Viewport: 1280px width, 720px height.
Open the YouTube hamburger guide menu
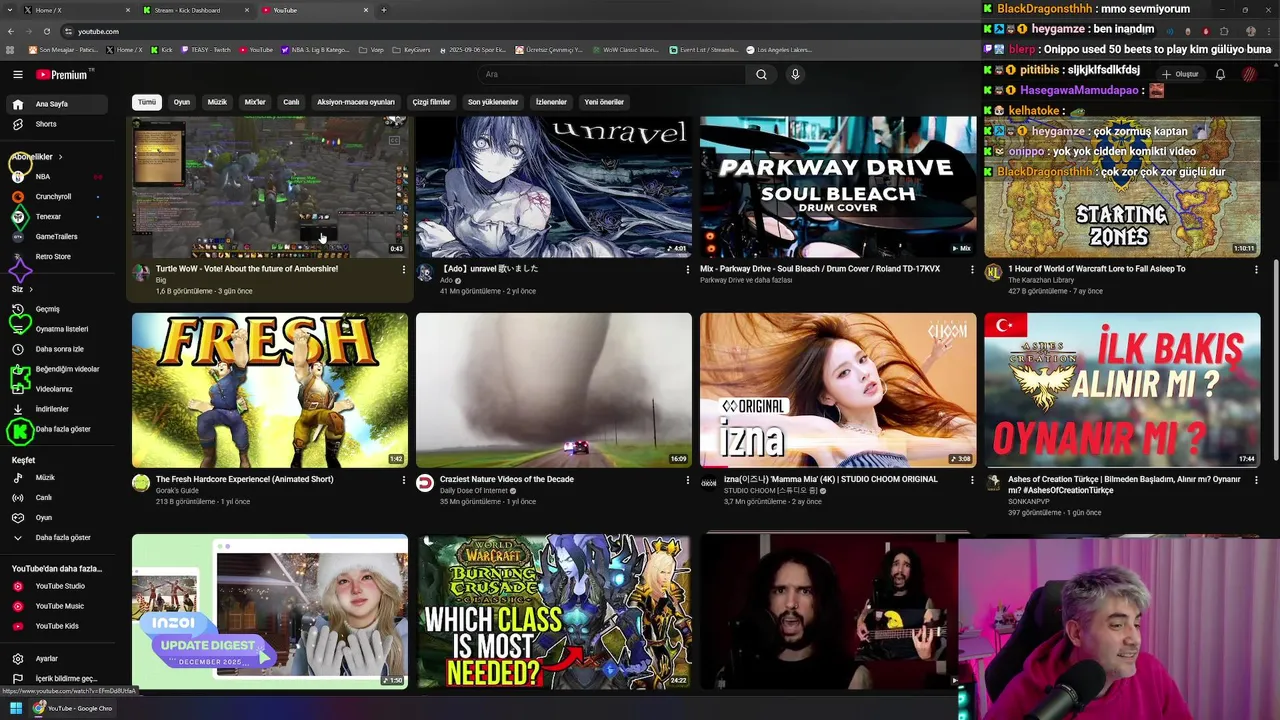[x=17, y=74]
